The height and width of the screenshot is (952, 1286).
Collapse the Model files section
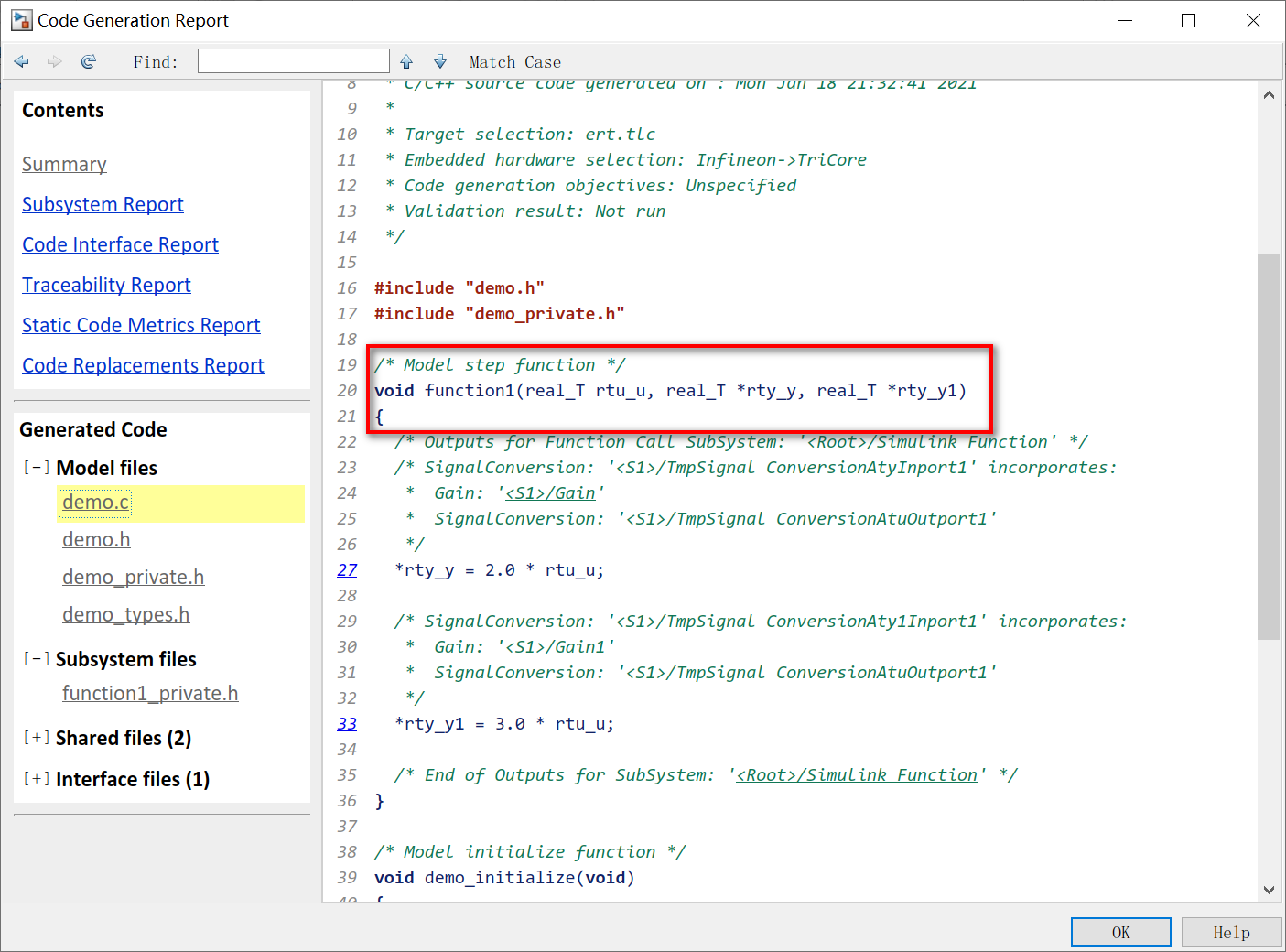point(37,467)
